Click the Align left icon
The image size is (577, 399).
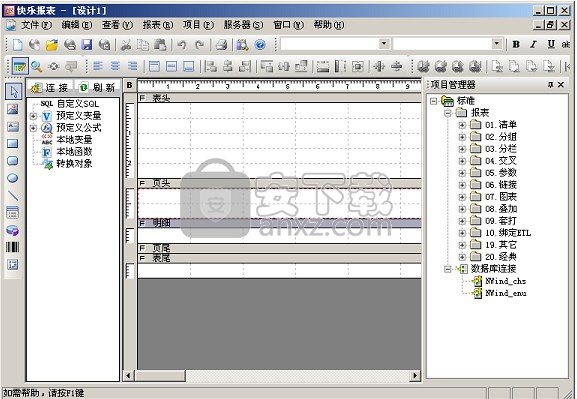tap(98, 66)
